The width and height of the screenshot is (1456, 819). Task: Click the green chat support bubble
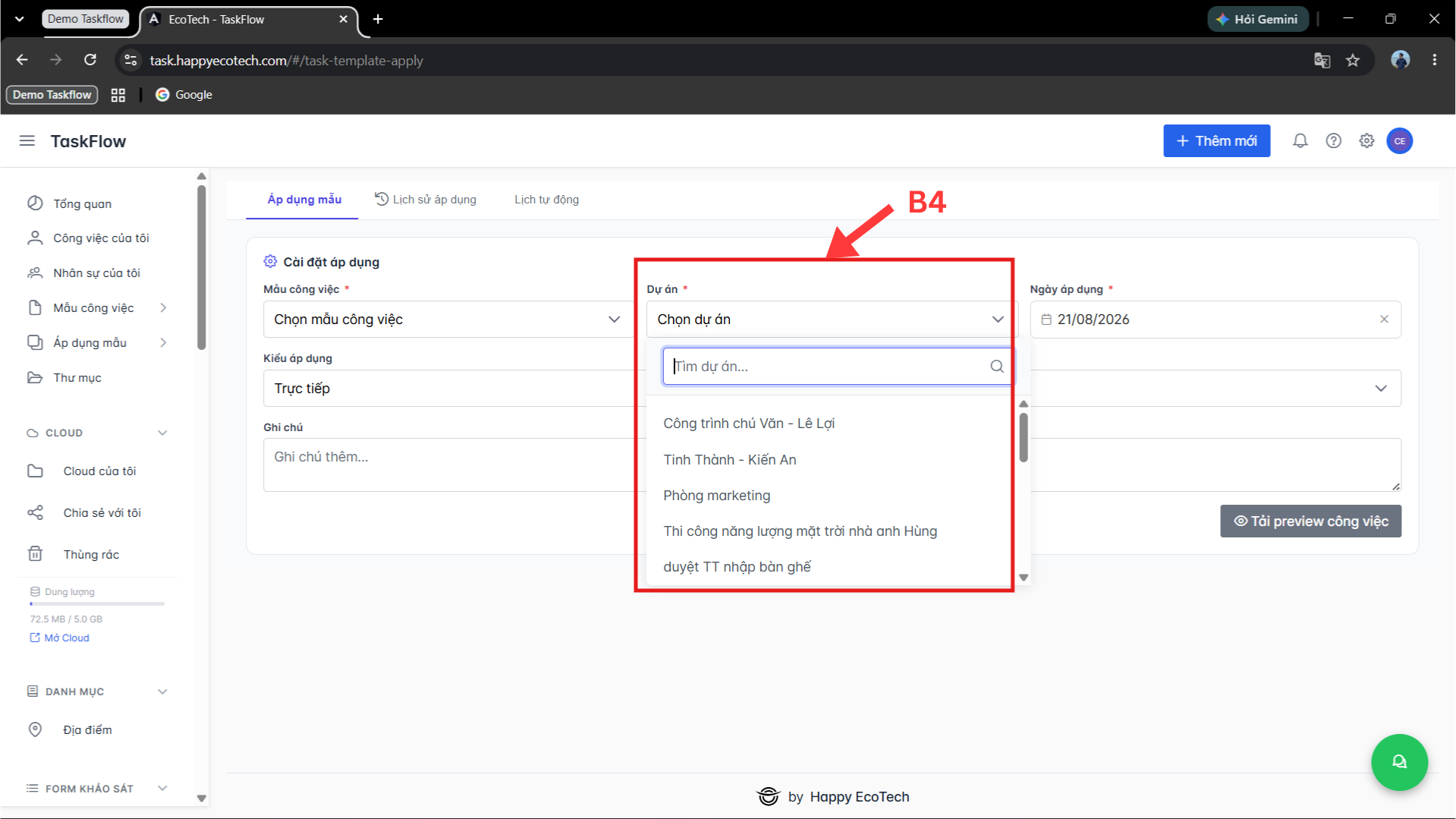pos(1399,762)
